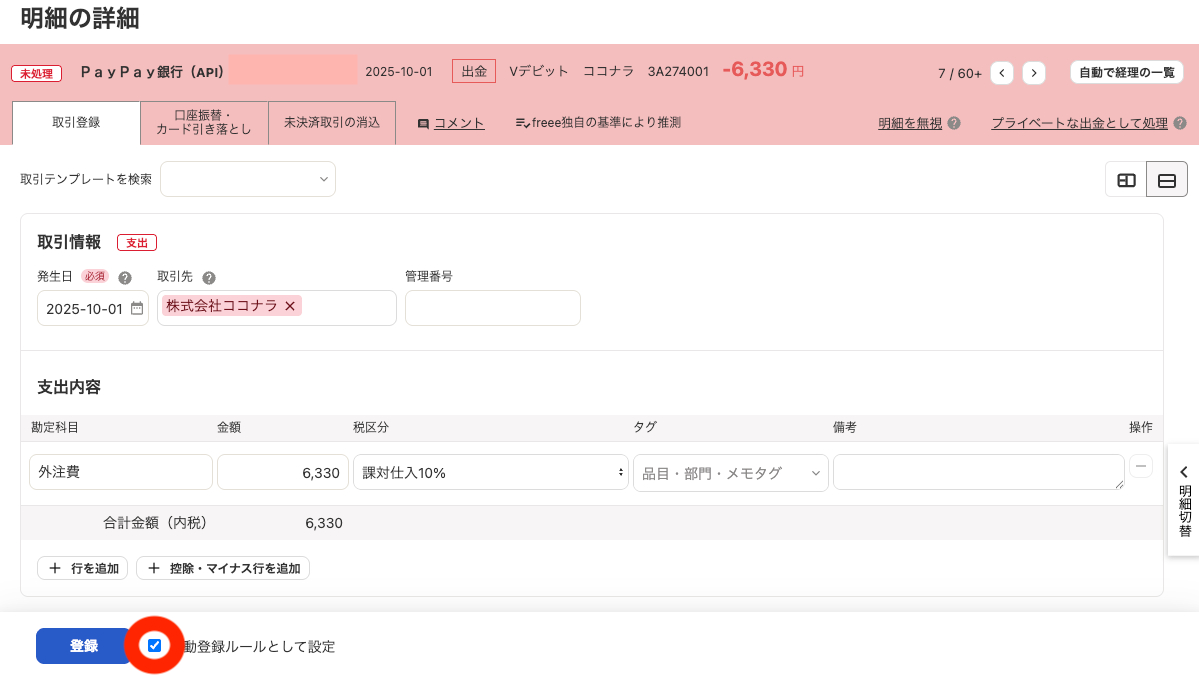Open the 未決済取引の消込 tab
This screenshot has height=675, width=1199.
(331, 124)
